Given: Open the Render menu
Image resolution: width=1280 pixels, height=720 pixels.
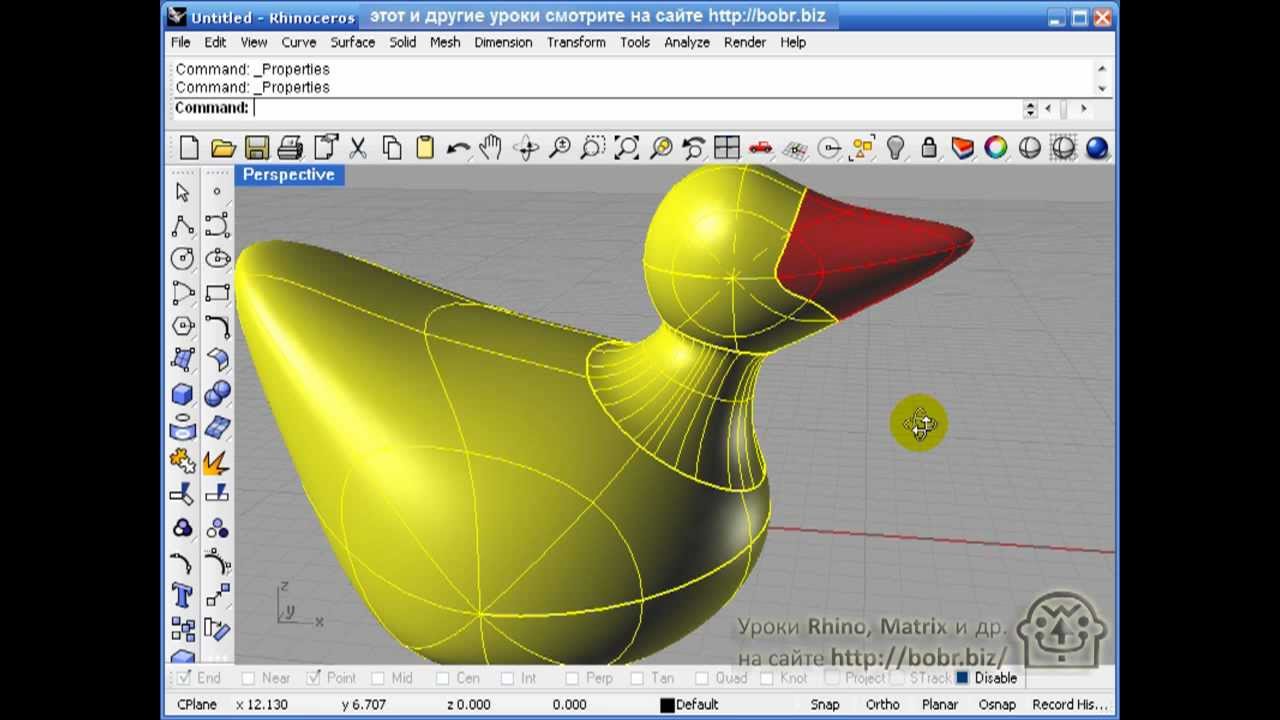Looking at the screenshot, I should click(x=745, y=42).
